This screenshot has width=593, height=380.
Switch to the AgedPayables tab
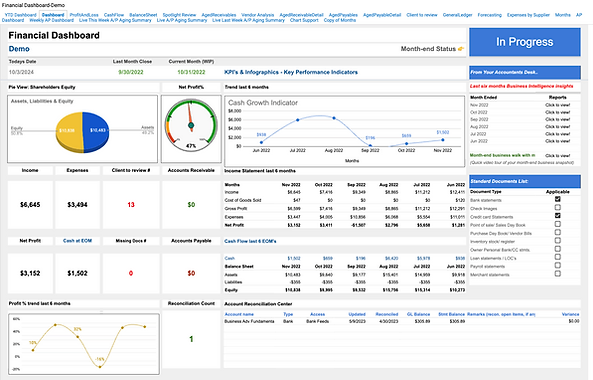tap(343, 15)
